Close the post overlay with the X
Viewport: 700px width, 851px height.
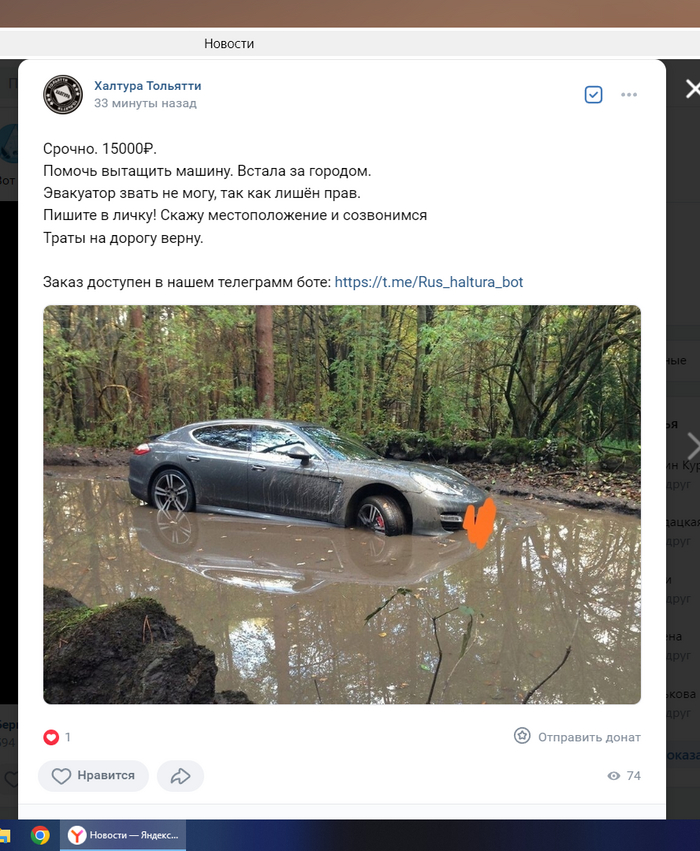click(692, 89)
